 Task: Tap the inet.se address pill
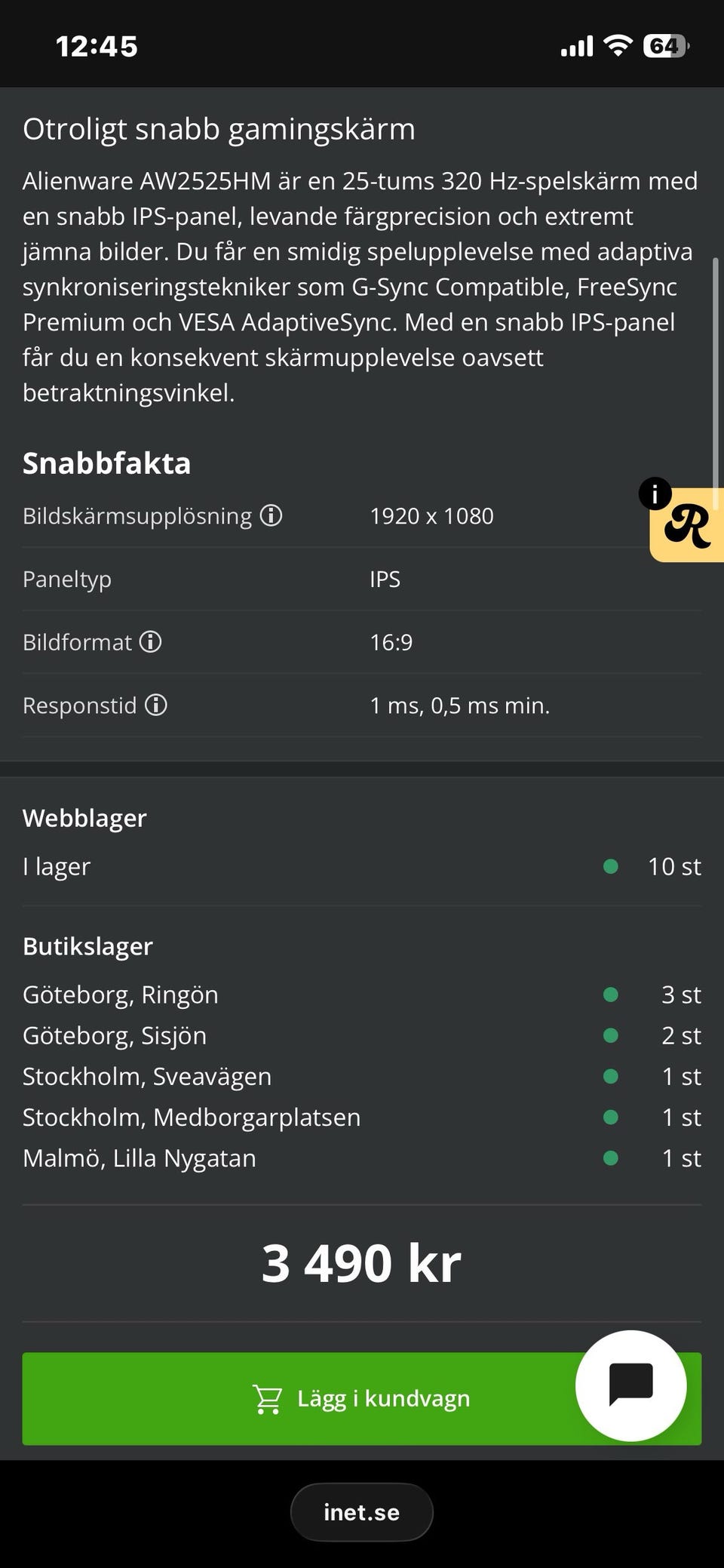coord(362,1512)
